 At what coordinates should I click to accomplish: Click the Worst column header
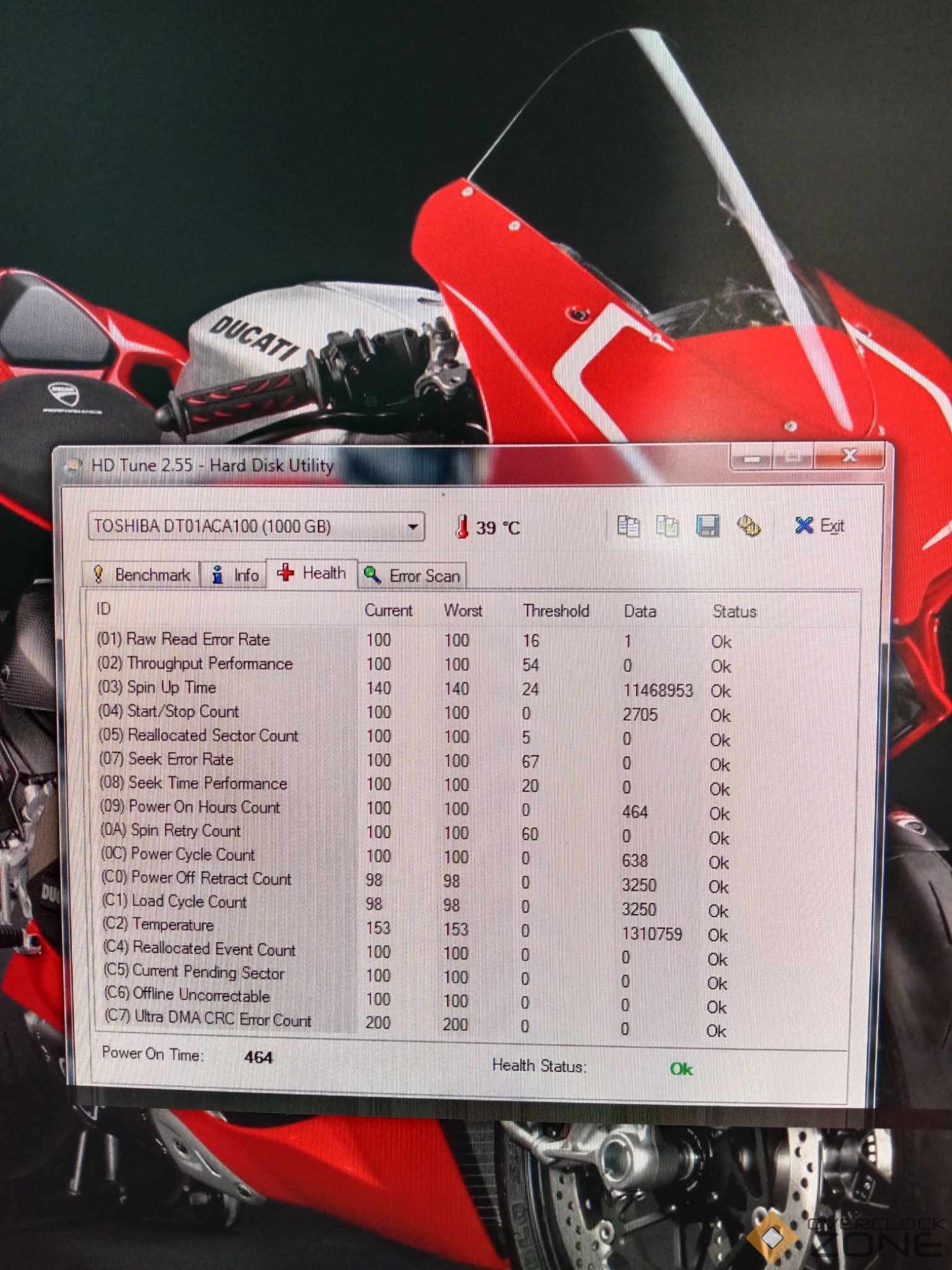[x=463, y=611]
